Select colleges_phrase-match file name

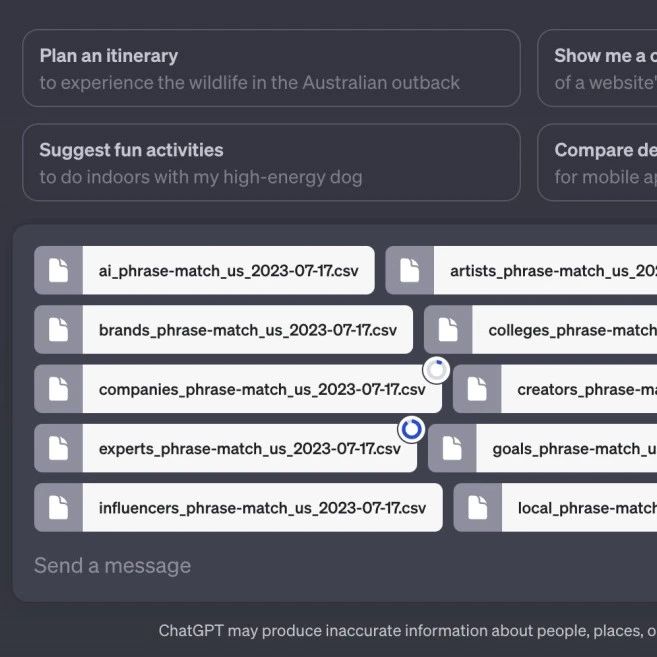pyautogui.click(x=573, y=330)
